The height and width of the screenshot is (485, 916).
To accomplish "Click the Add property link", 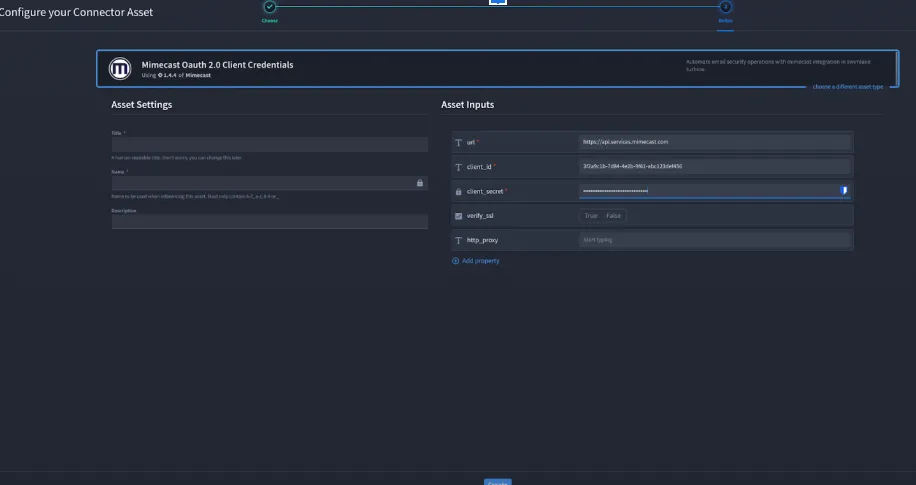I will point(480,261).
